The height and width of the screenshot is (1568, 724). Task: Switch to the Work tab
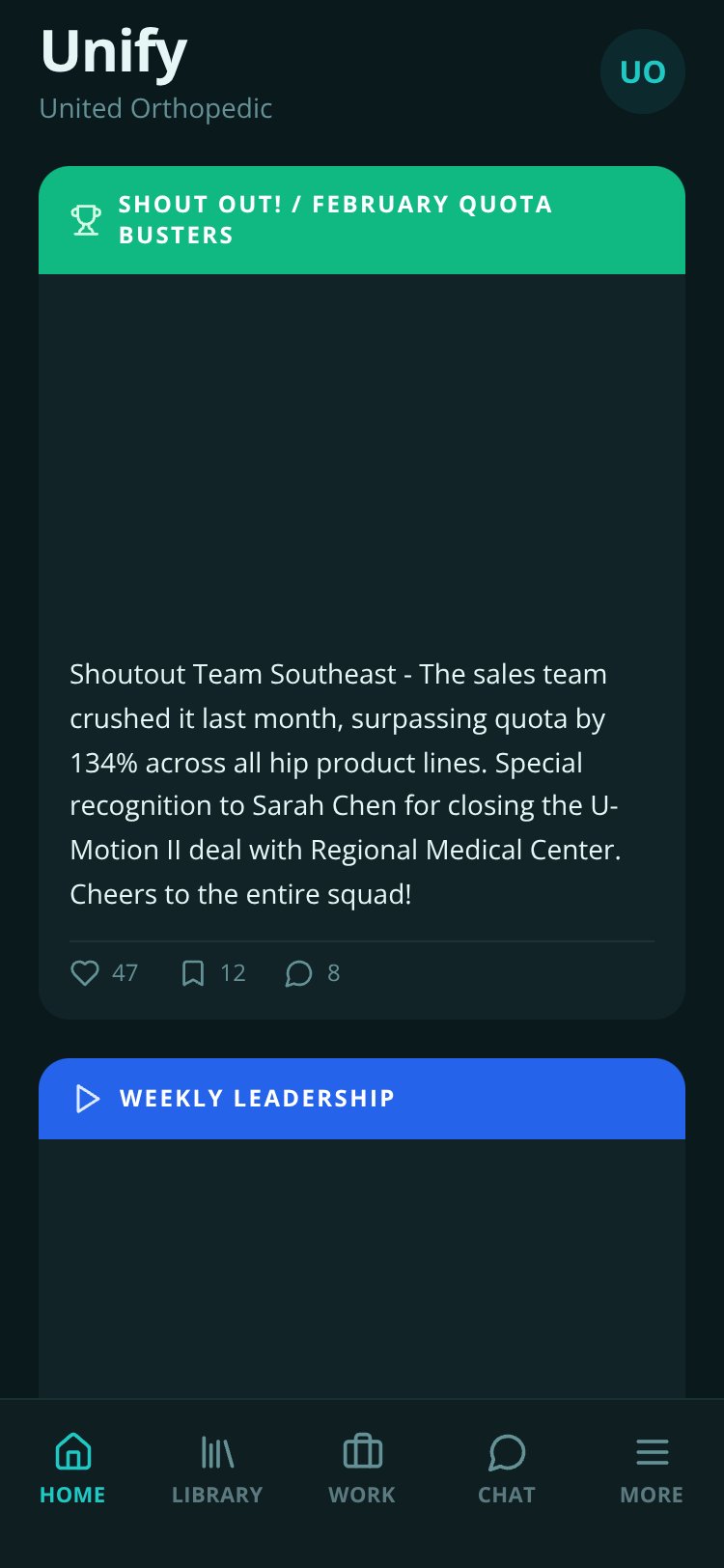point(362,1469)
